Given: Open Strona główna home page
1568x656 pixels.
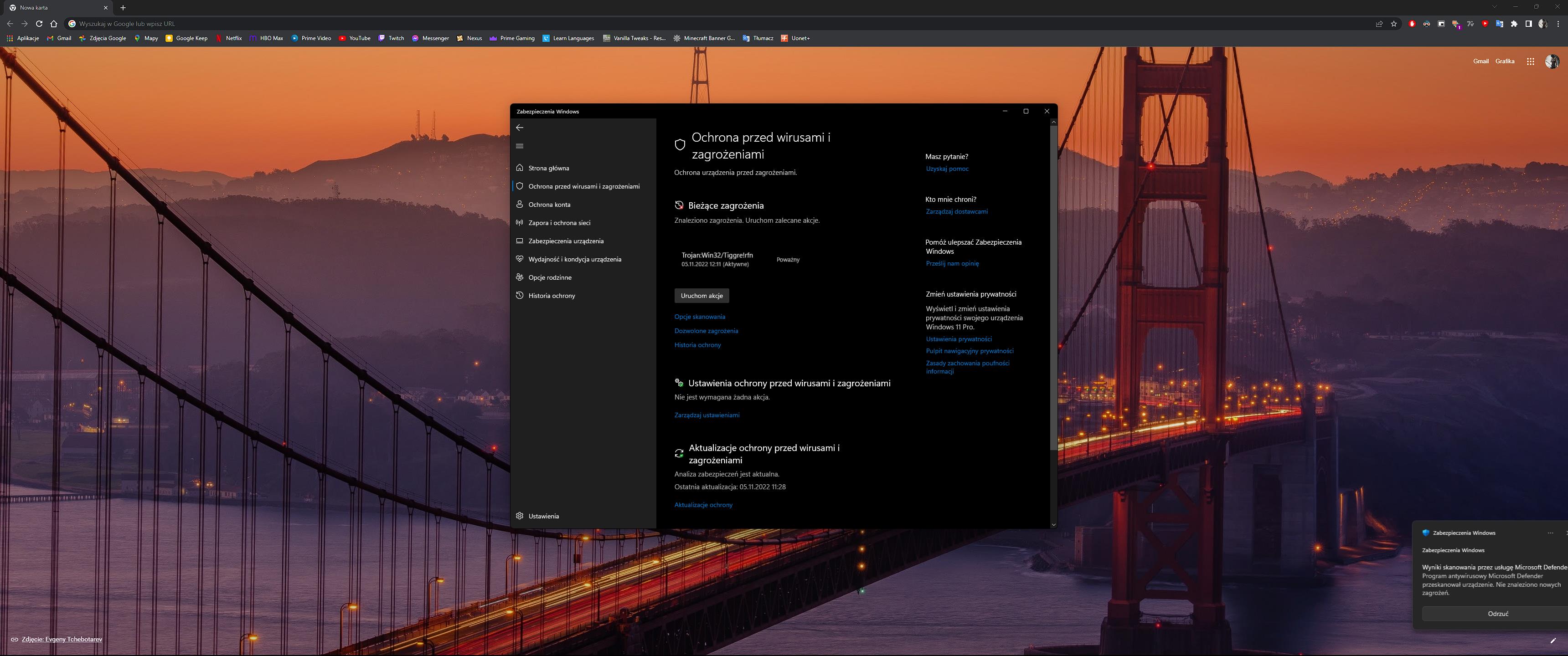Looking at the screenshot, I should (548, 168).
